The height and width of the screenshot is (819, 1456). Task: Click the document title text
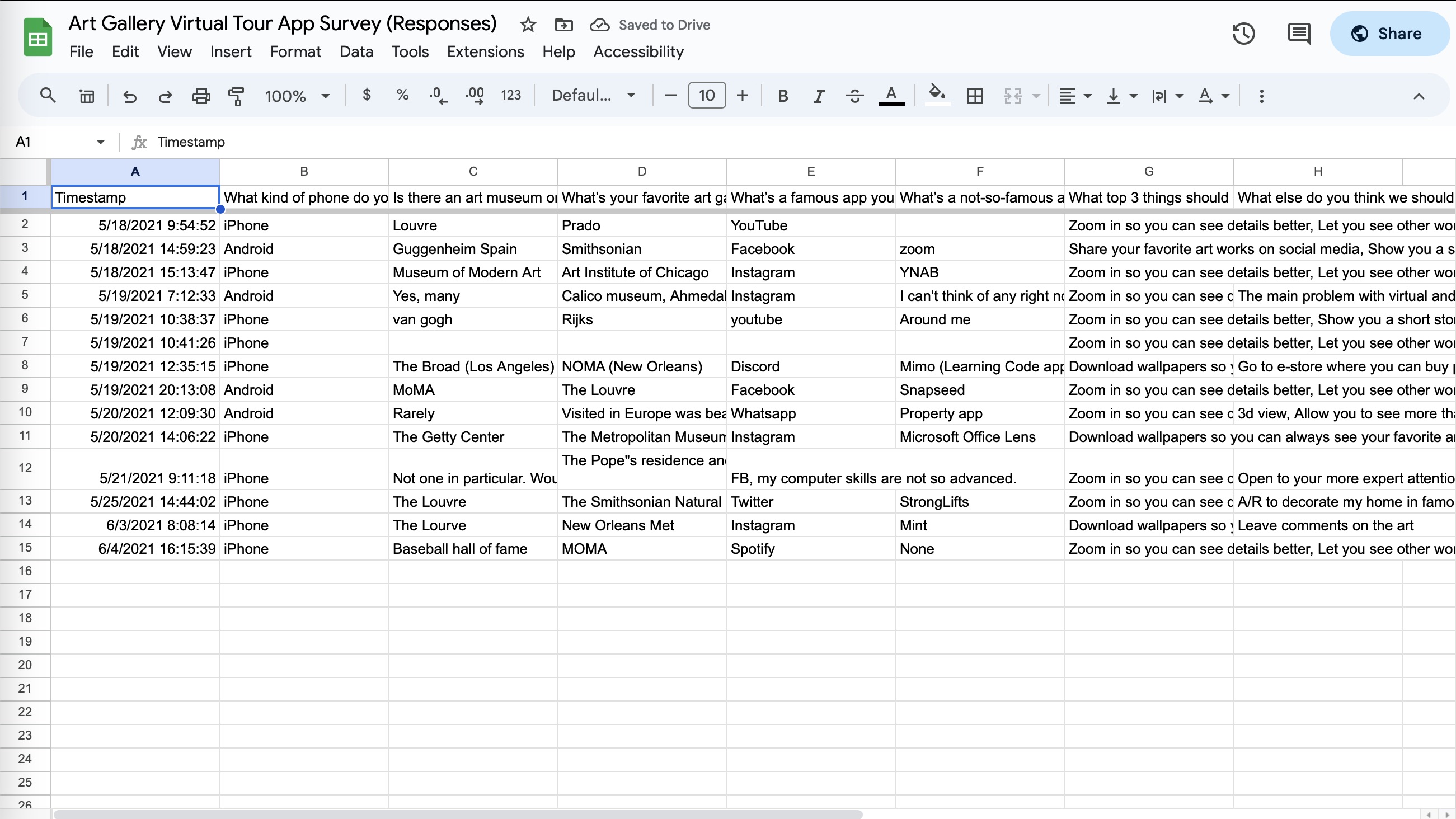282,23
